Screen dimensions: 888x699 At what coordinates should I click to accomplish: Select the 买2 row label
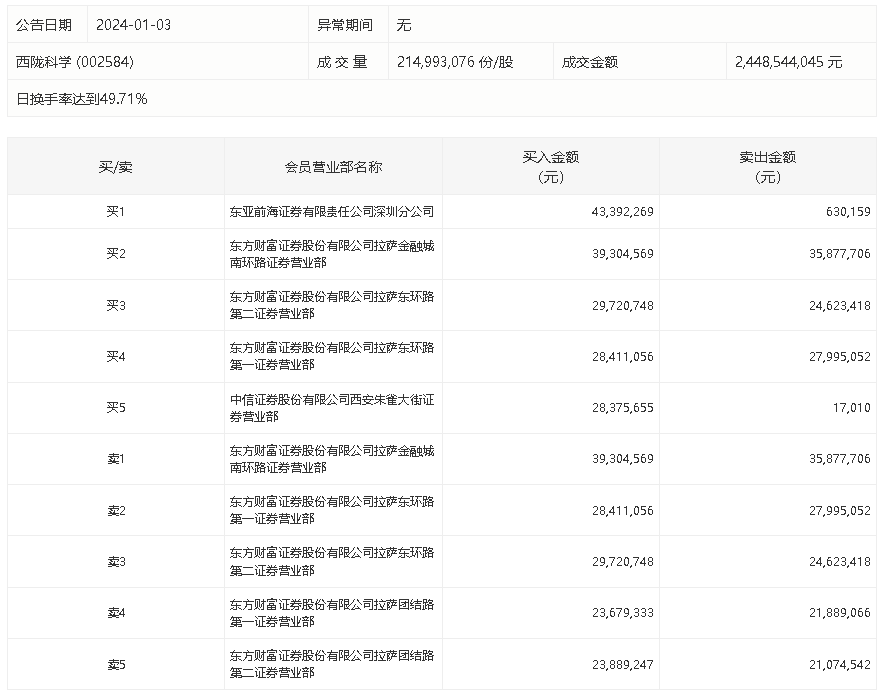[x=116, y=254]
